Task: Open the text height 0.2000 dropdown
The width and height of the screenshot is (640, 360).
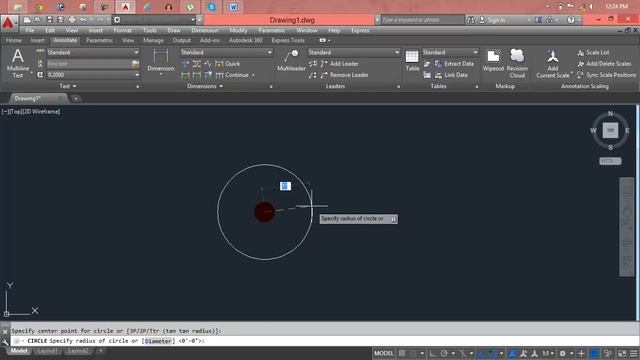Action: coord(93,75)
